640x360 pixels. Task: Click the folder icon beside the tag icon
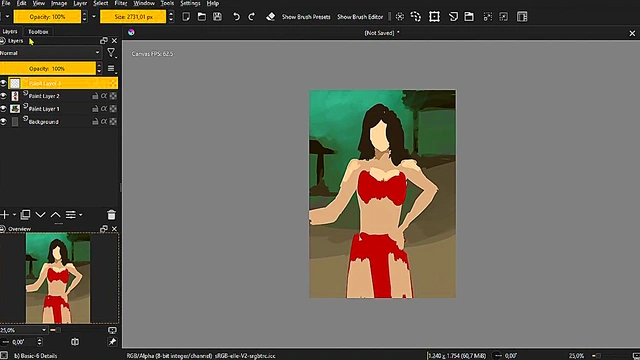coord(469,17)
